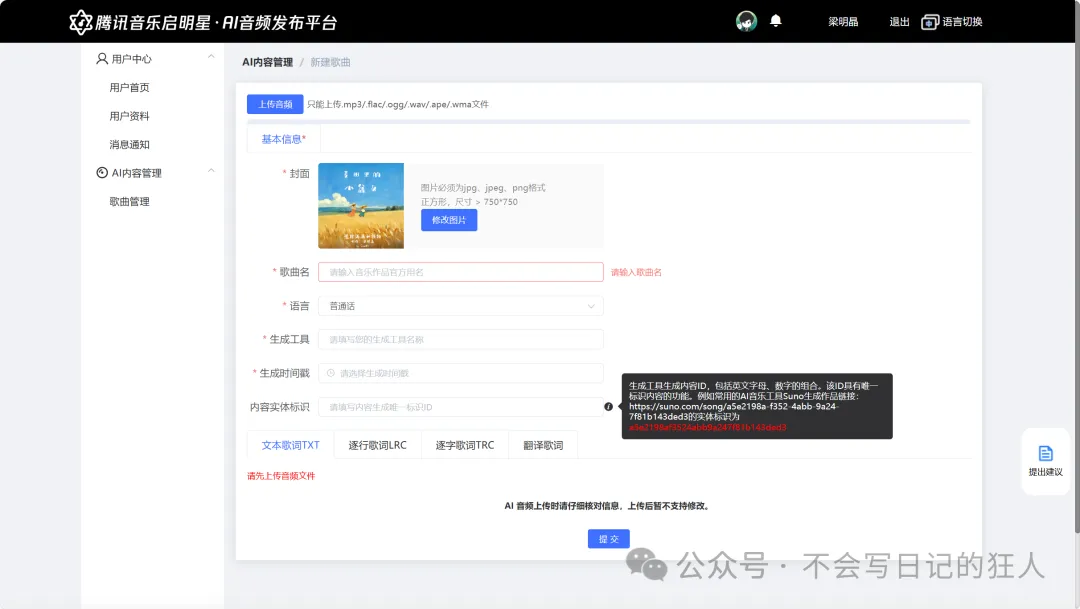The height and width of the screenshot is (609, 1080).
Task: Focus the 歌曲名 input field
Action: pos(460,272)
